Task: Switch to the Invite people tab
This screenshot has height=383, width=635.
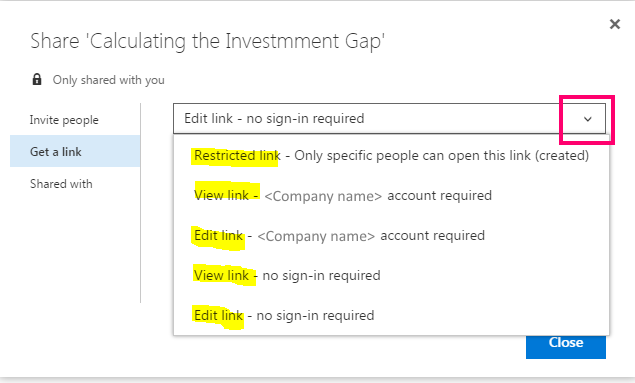Action: point(64,120)
